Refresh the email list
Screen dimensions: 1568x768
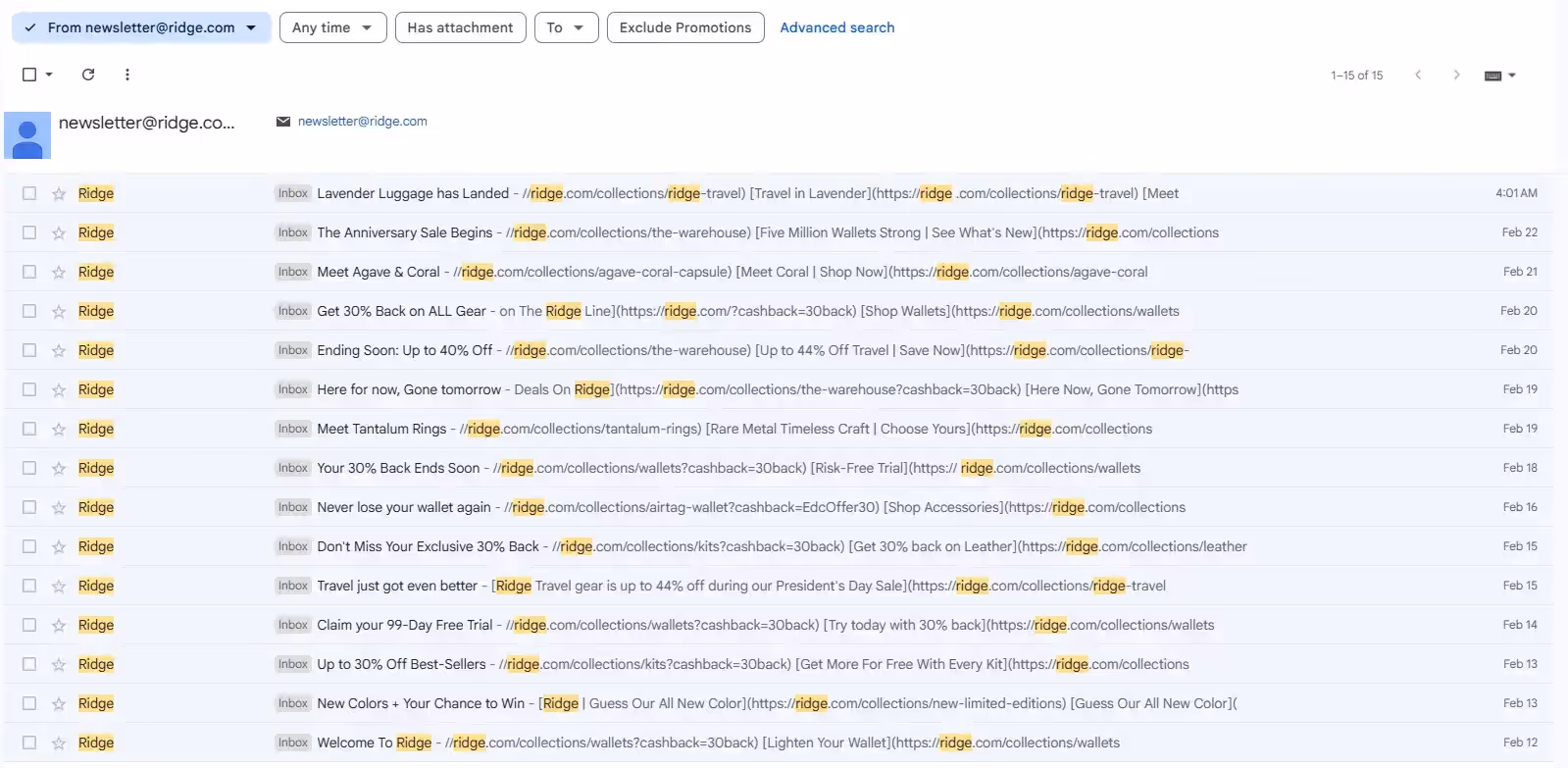tap(88, 75)
